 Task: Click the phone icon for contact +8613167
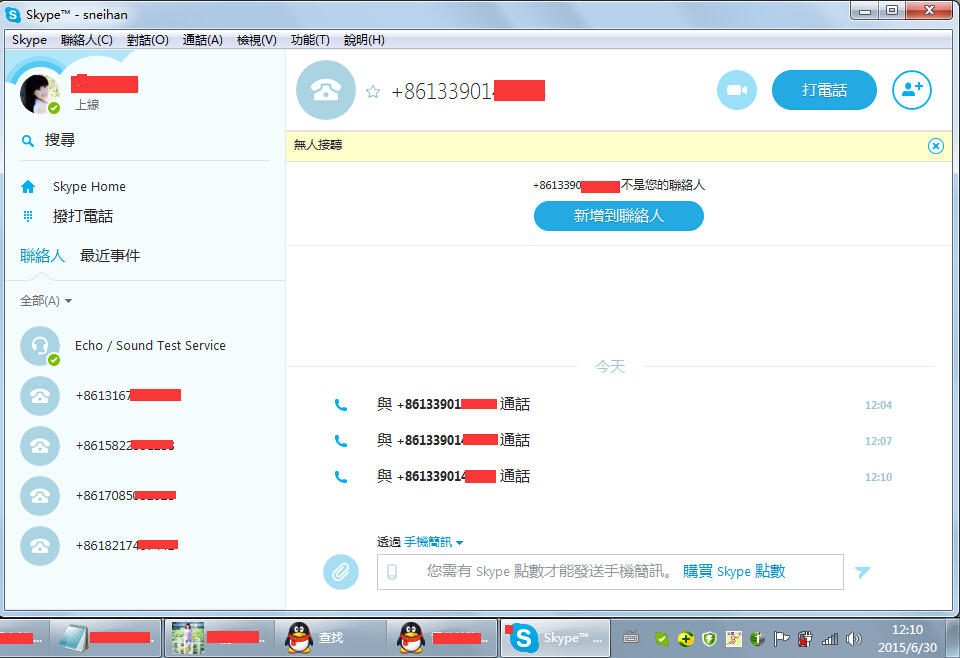click(x=40, y=396)
